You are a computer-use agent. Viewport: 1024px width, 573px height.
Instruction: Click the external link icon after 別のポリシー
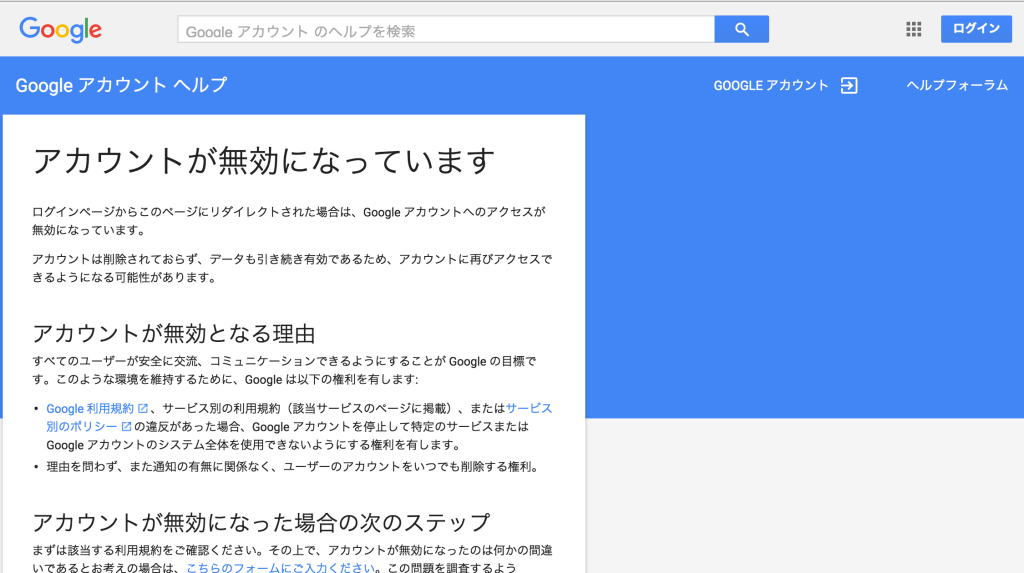[x=127, y=427]
